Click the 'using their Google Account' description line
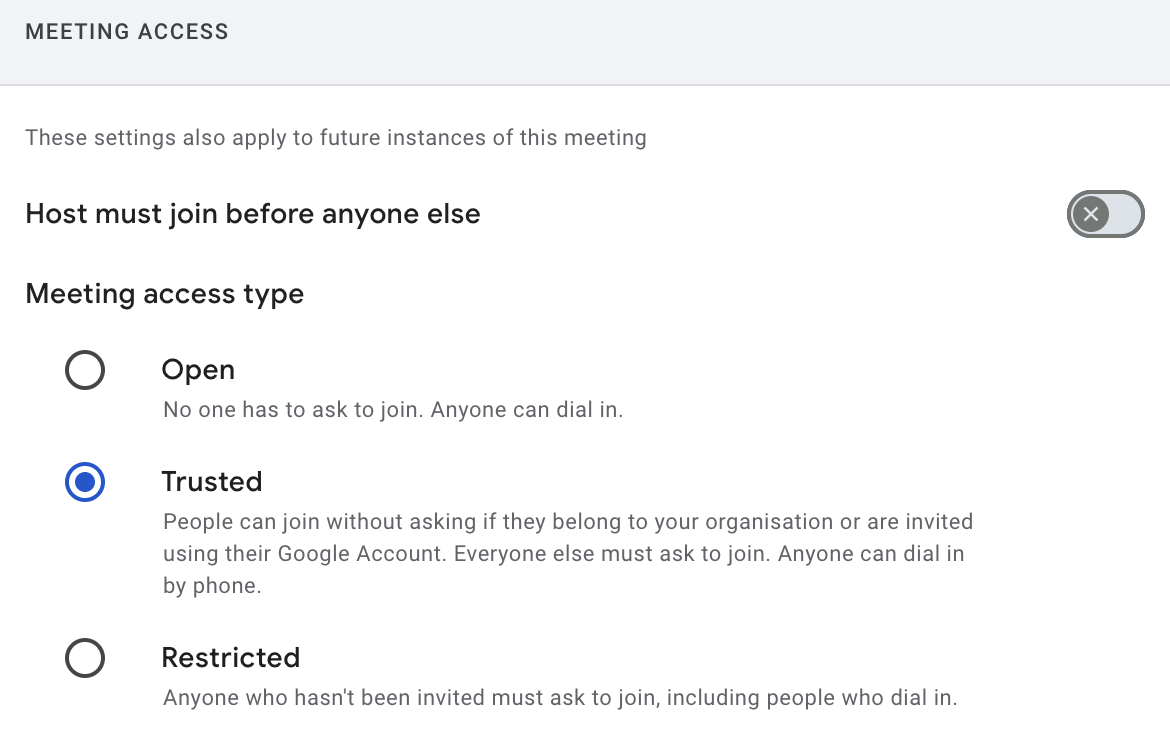Viewport: 1170px width, 733px height. [x=563, y=554]
